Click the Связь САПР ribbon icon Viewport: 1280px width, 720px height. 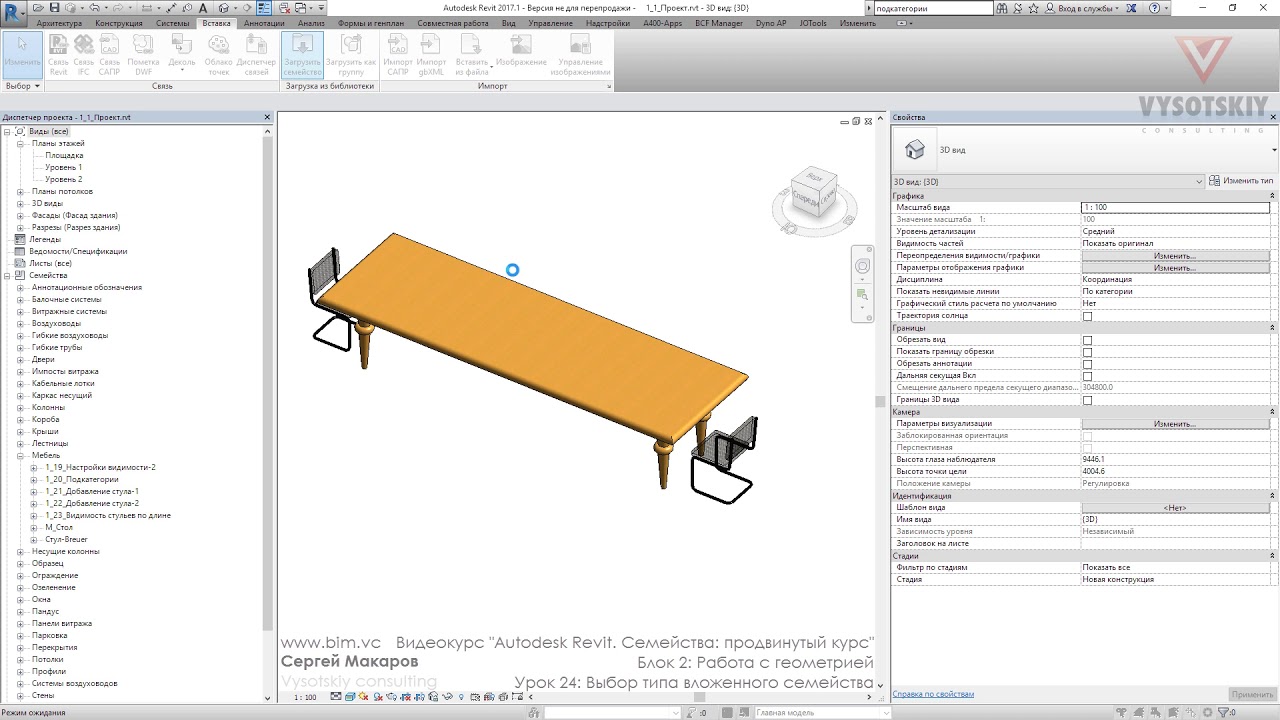click(x=109, y=55)
